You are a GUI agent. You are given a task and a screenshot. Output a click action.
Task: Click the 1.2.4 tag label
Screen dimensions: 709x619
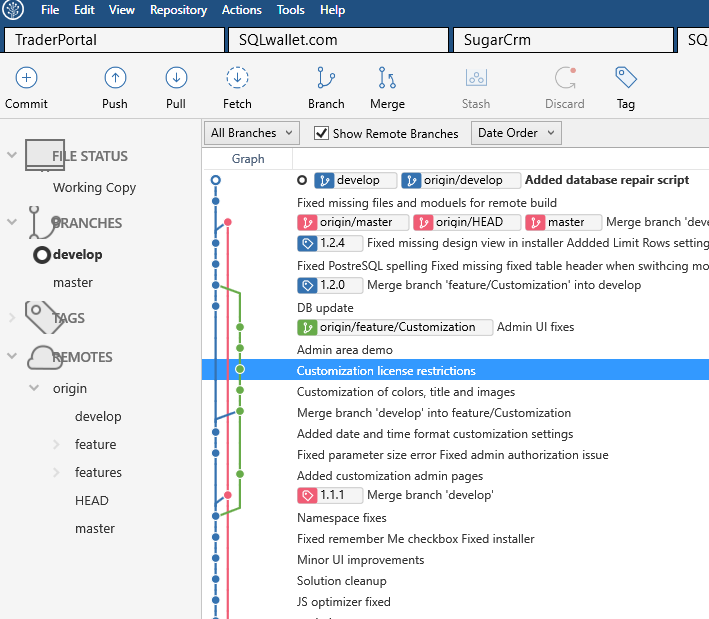[x=330, y=243]
